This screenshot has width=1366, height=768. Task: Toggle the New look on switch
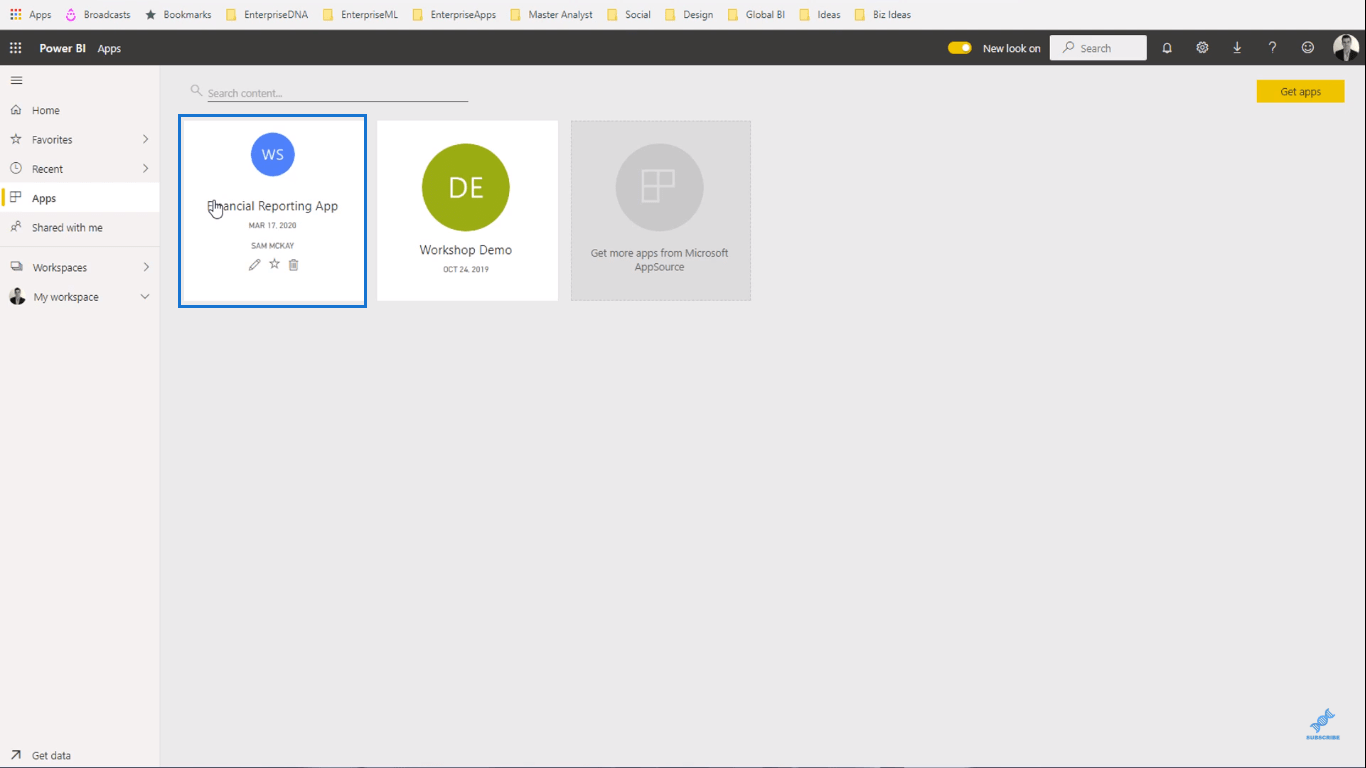960,48
